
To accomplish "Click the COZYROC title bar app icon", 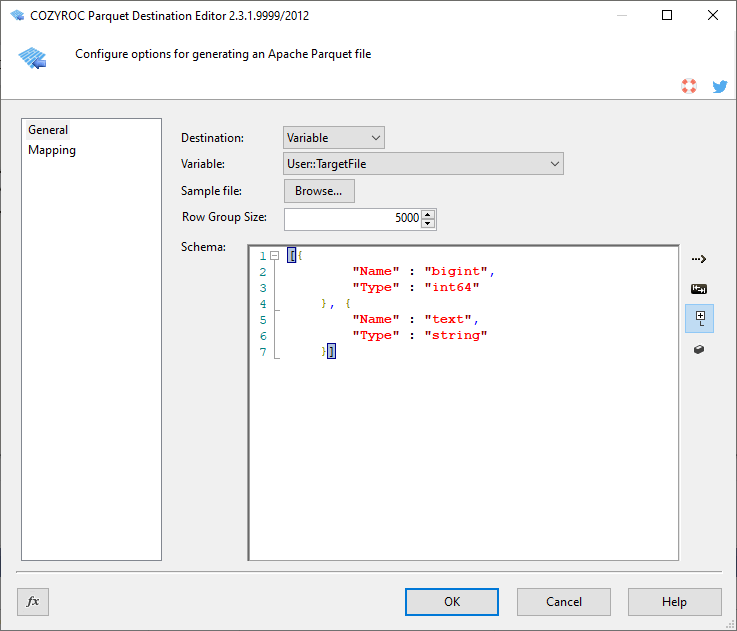I will pyautogui.click(x=16, y=16).
